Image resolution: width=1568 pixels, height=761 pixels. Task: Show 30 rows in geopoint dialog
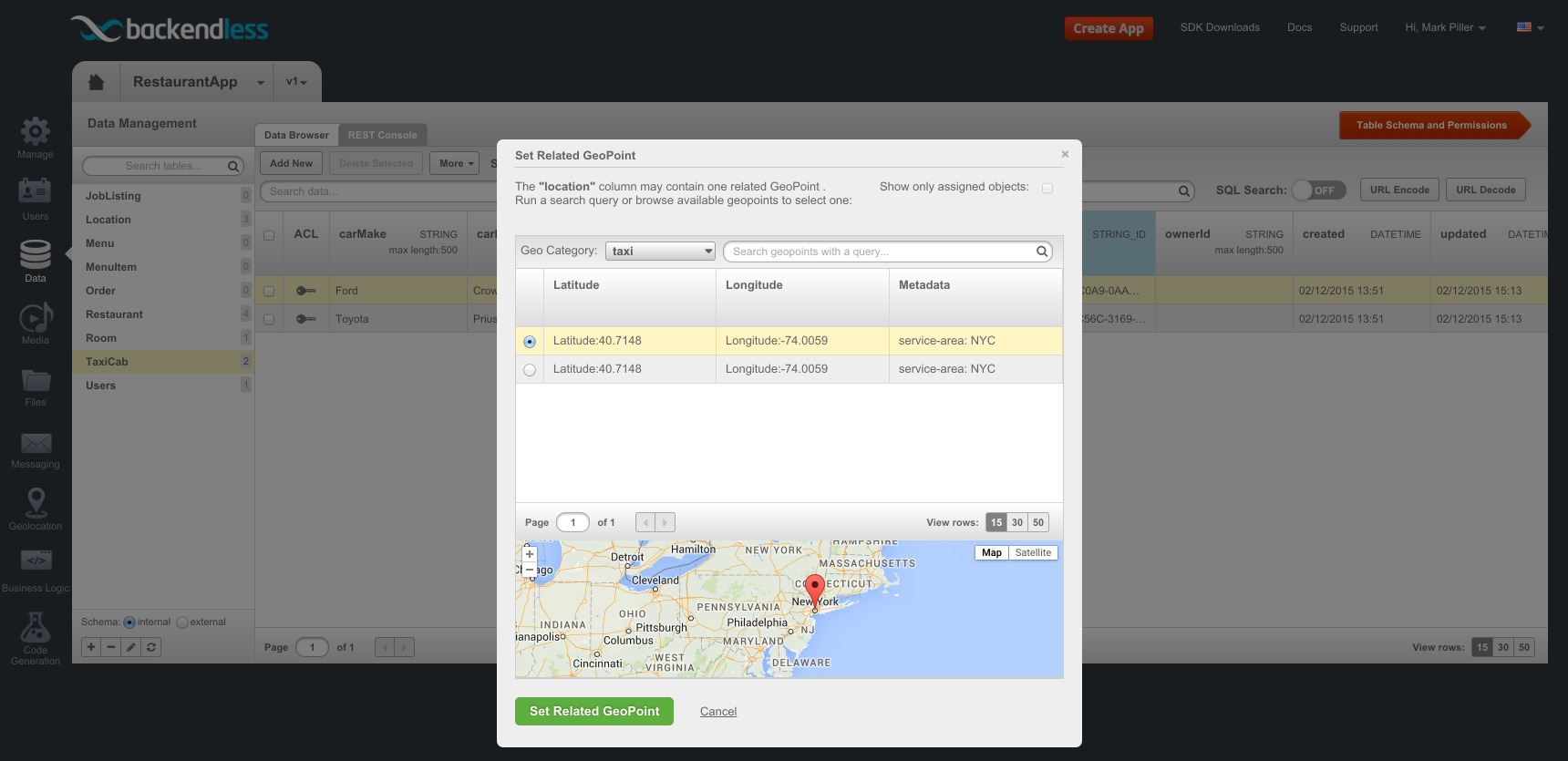1017,522
